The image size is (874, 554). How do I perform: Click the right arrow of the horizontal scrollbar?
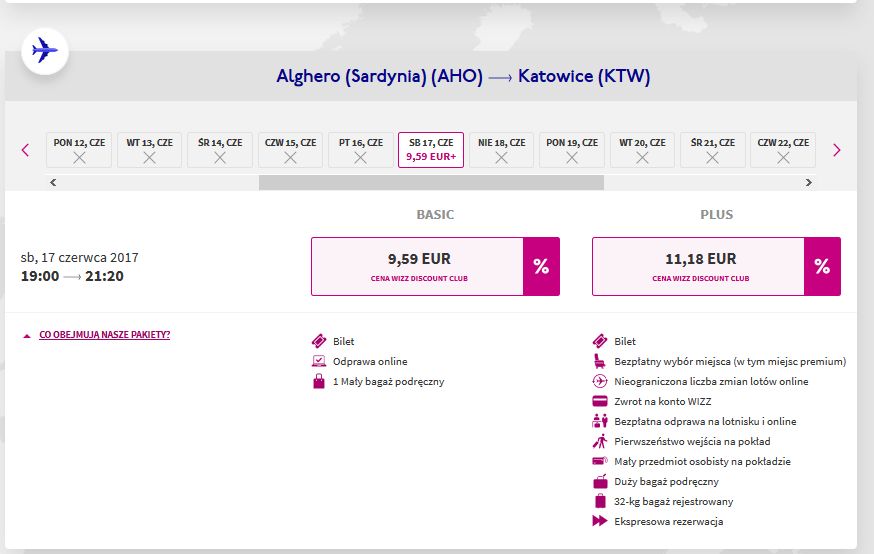(808, 182)
